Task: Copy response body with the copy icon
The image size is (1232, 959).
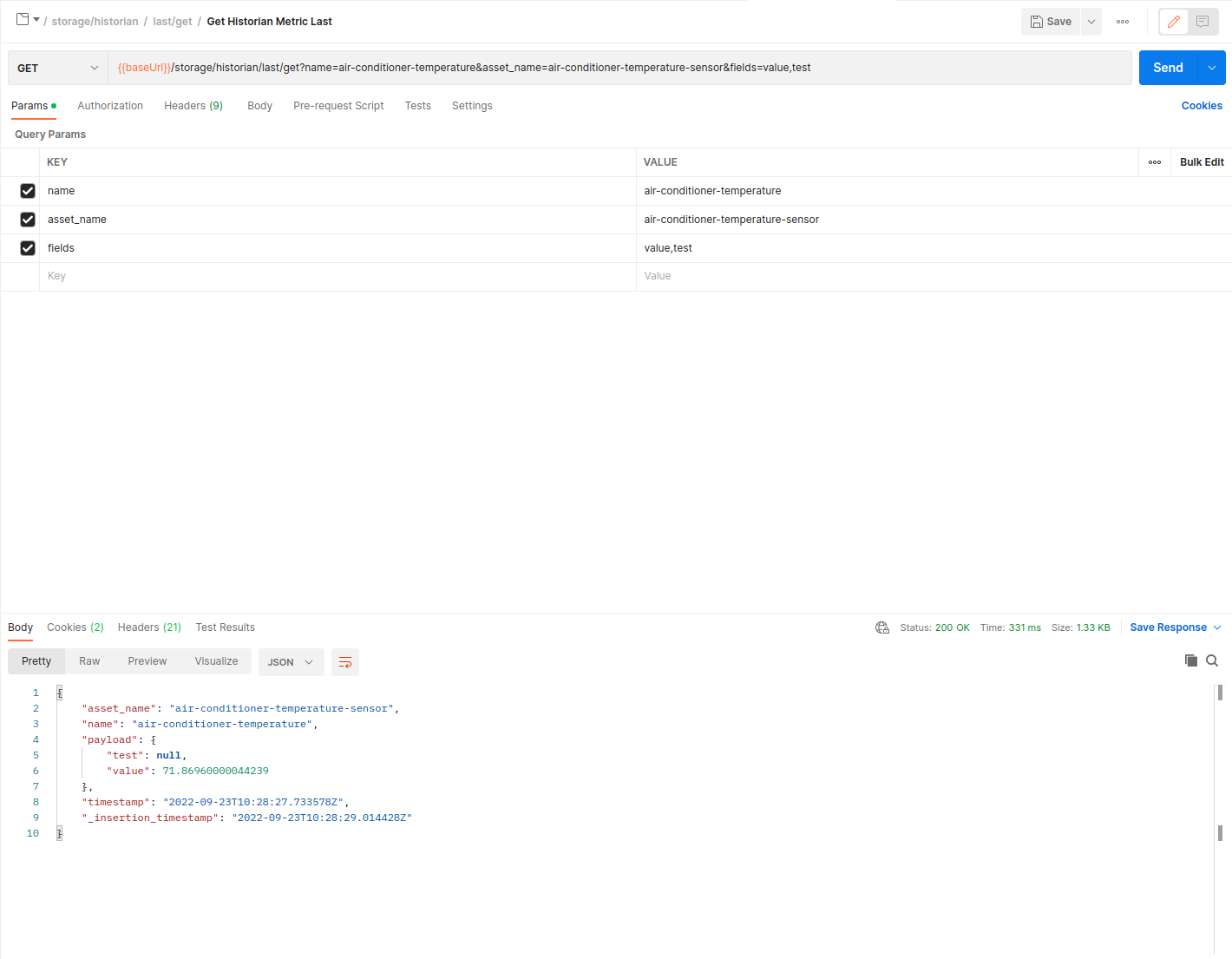Action: pos(1191,660)
